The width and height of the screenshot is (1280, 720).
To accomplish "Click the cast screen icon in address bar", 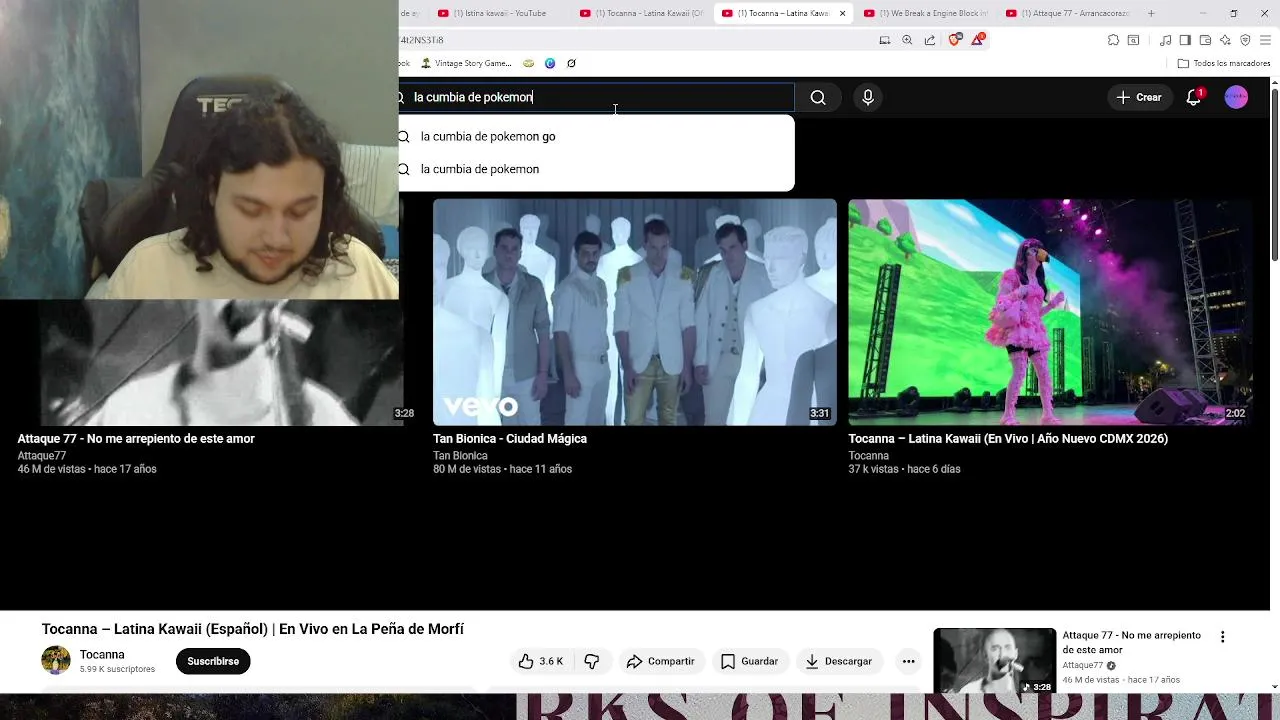I will click(884, 40).
